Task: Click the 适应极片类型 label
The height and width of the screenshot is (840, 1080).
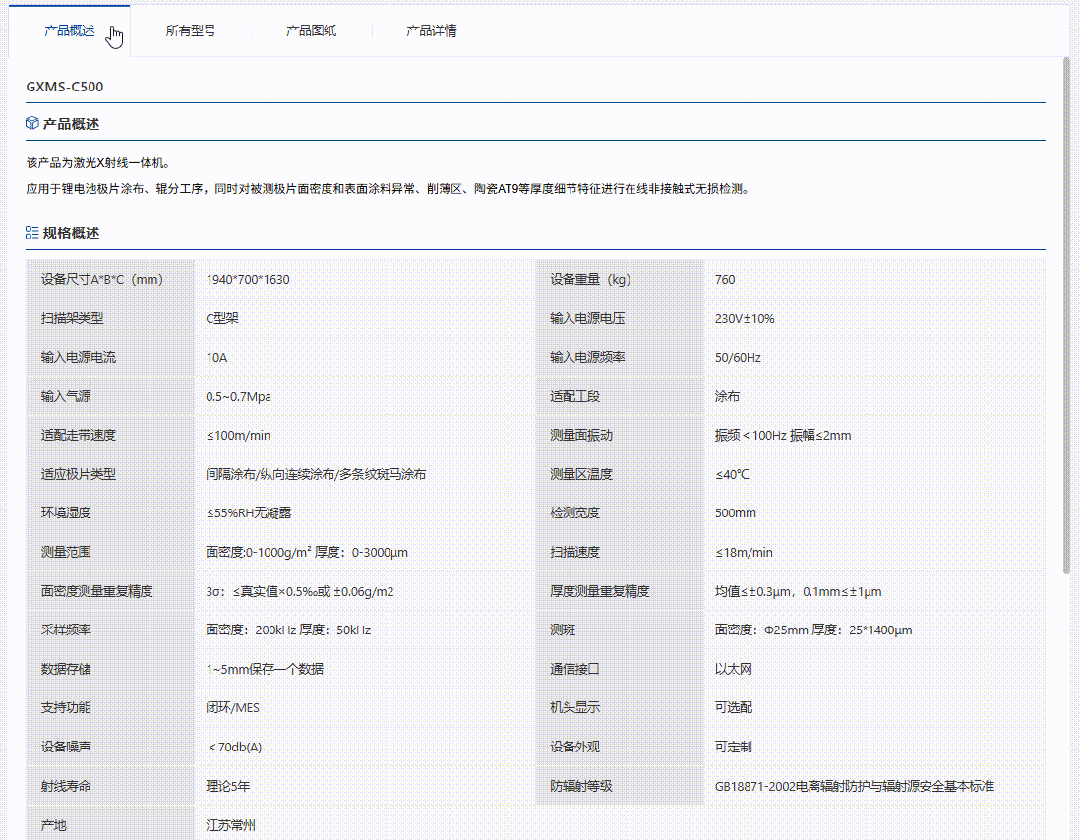Action: [x=79, y=474]
